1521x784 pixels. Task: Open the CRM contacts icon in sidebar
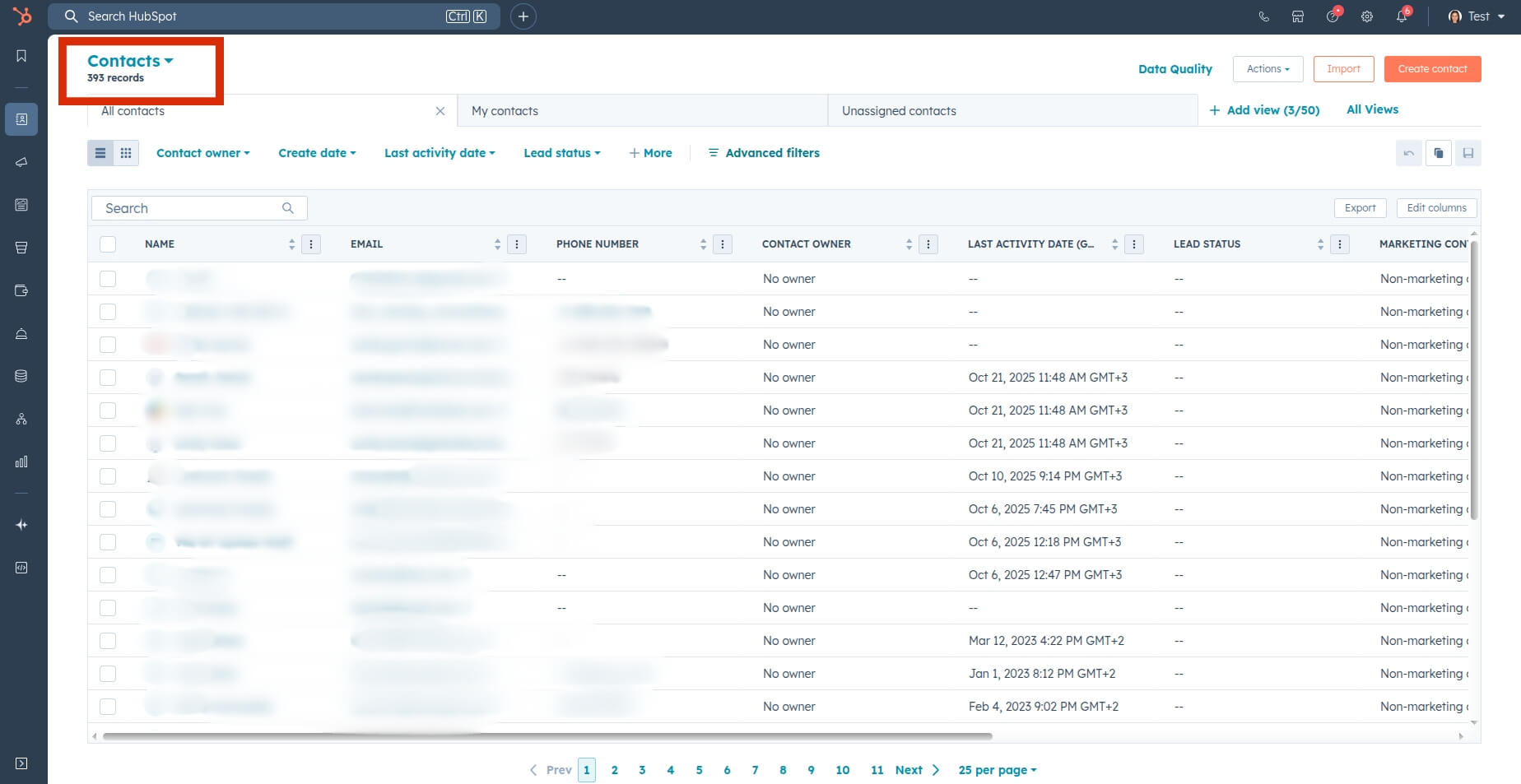(21, 119)
